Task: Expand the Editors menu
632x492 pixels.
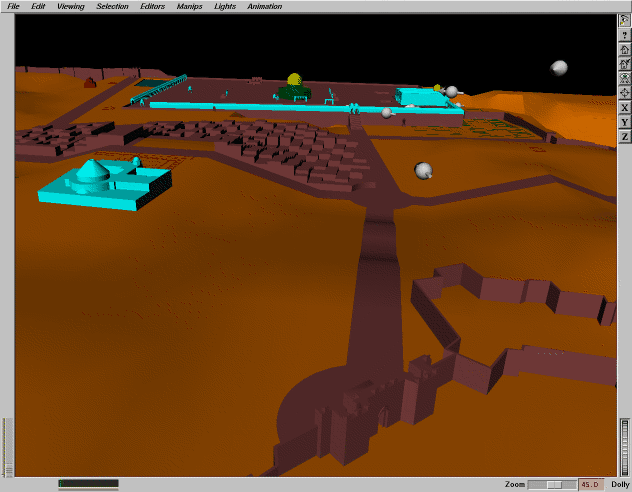Action: point(152,7)
